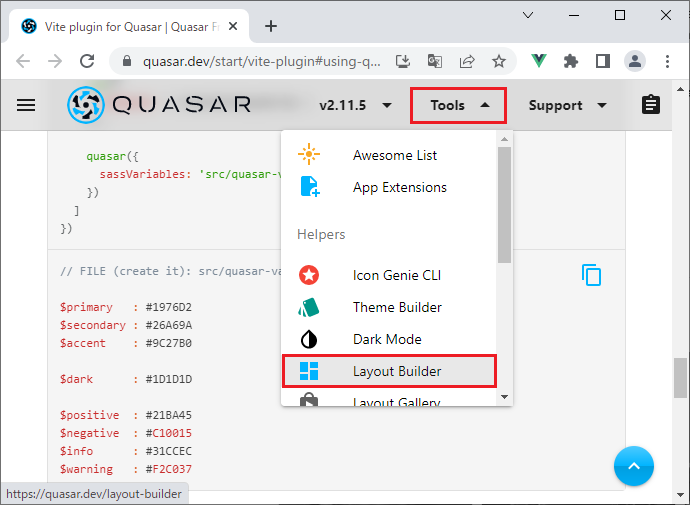690x505 pixels.
Task: Click the Helpers section heading
Action: (x=321, y=234)
